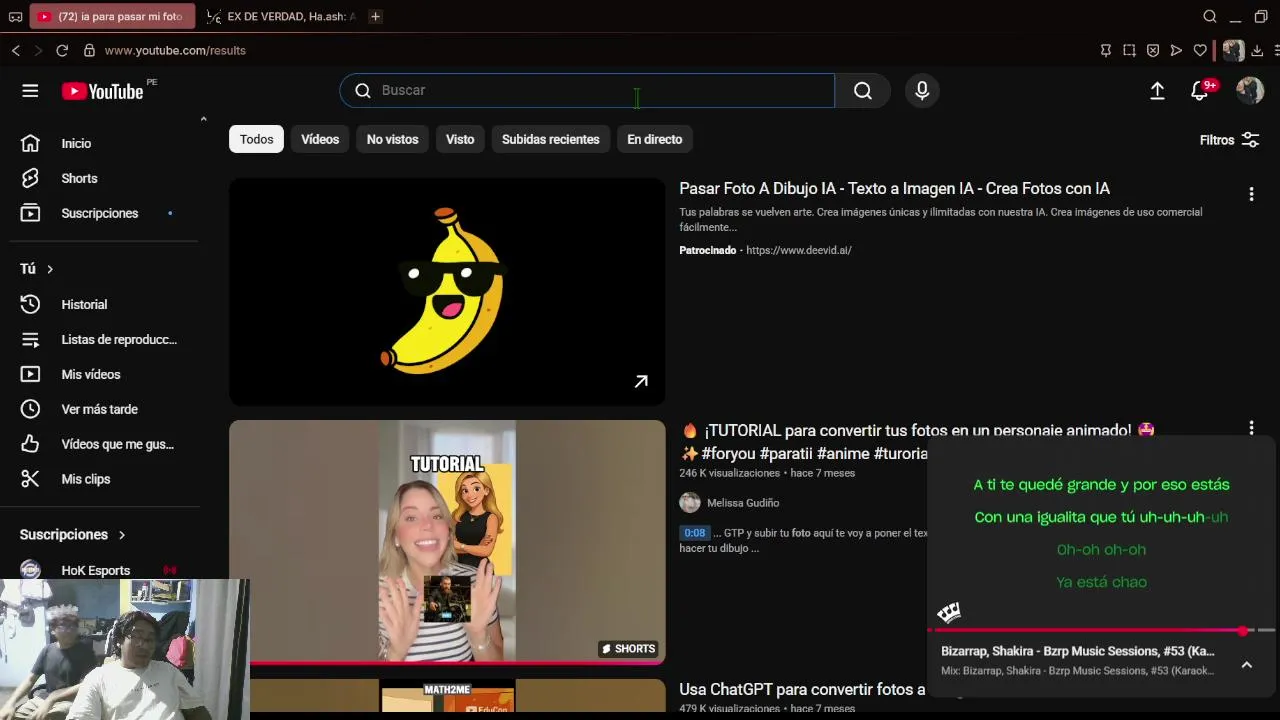Viewport: 1280px width, 720px height.
Task: Open Listas de reproducción in sidebar
Action: pos(118,340)
